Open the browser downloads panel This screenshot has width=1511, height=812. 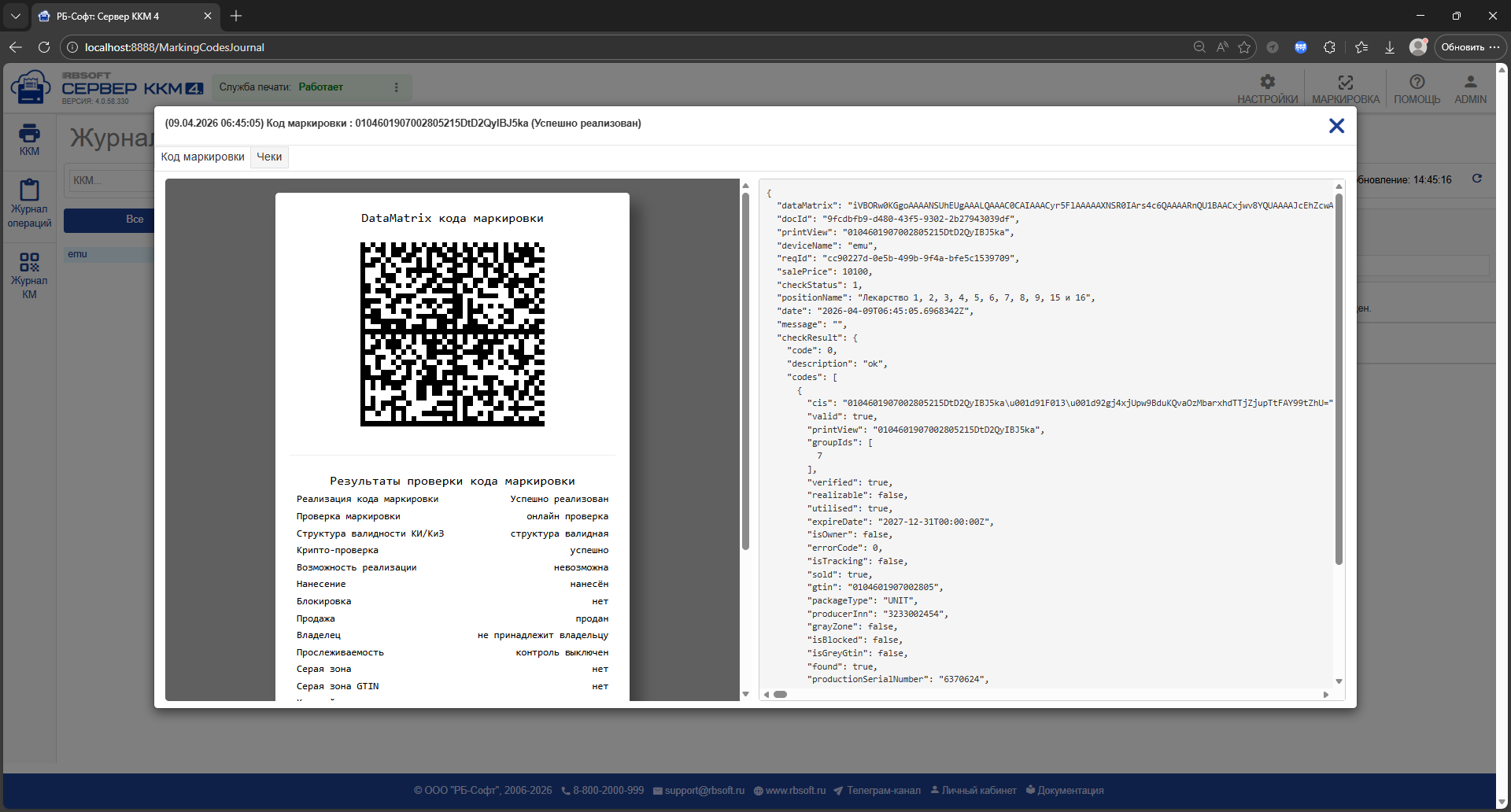point(1390,47)
